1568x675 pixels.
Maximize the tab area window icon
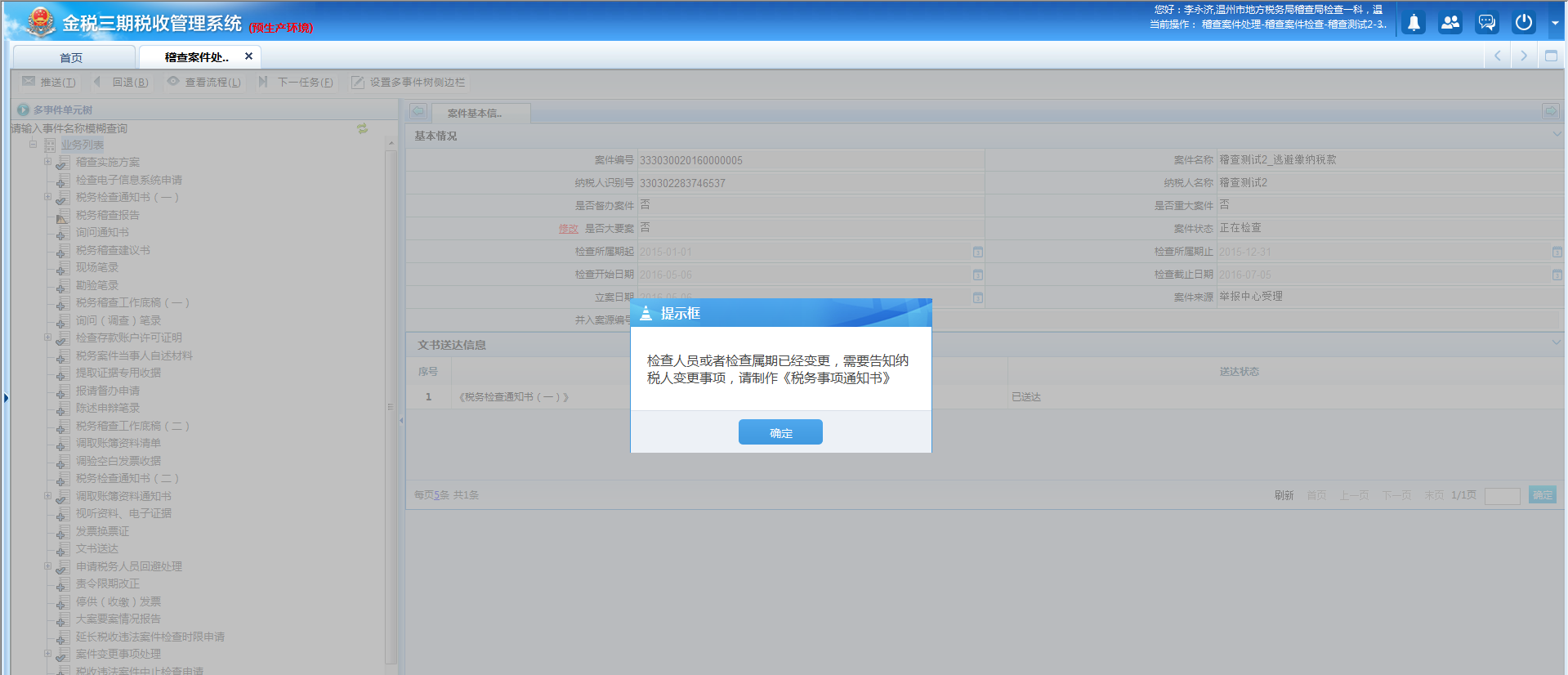tap(1551, 56)
